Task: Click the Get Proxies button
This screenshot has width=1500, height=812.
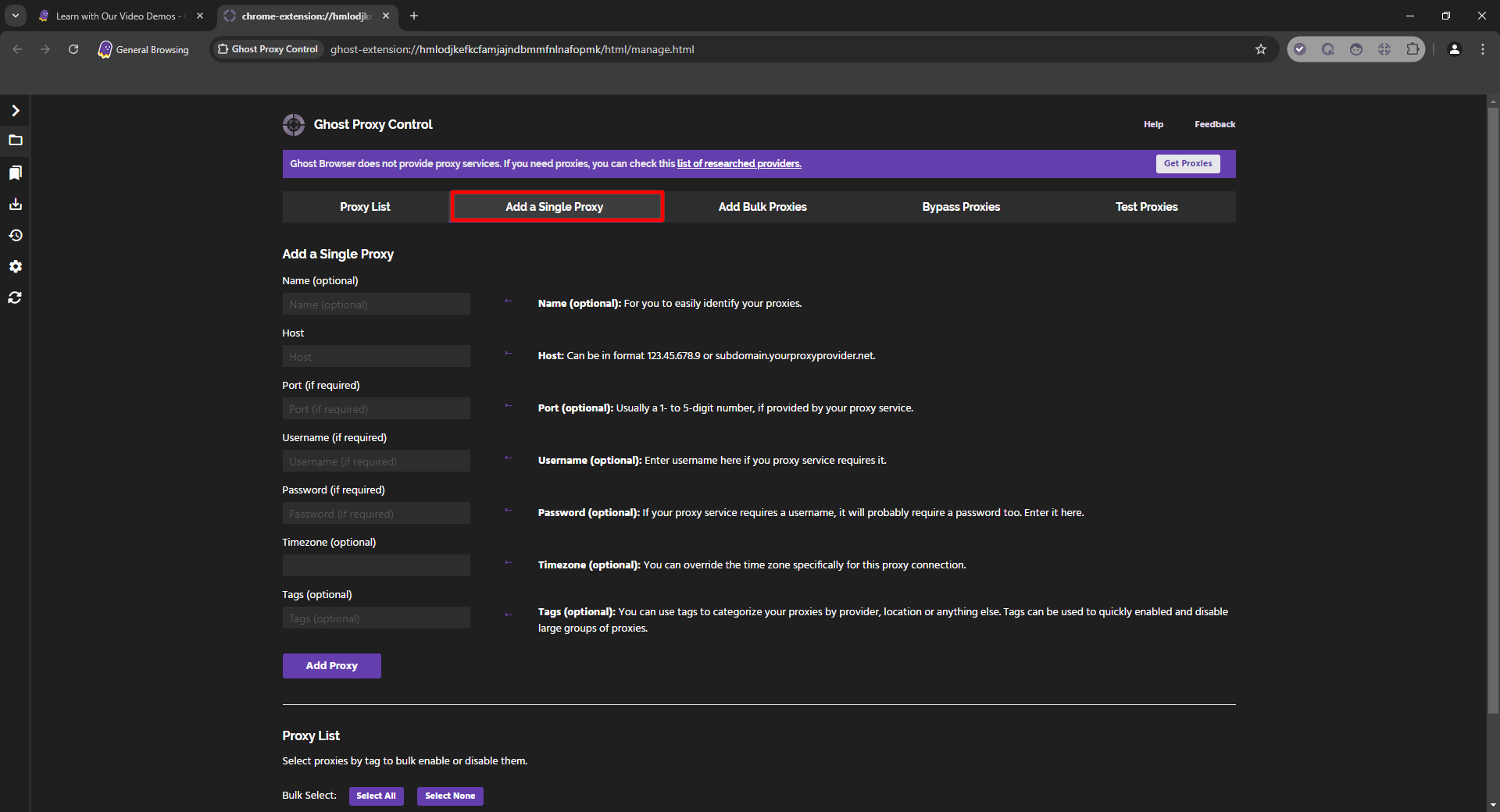Action: 1187,163
